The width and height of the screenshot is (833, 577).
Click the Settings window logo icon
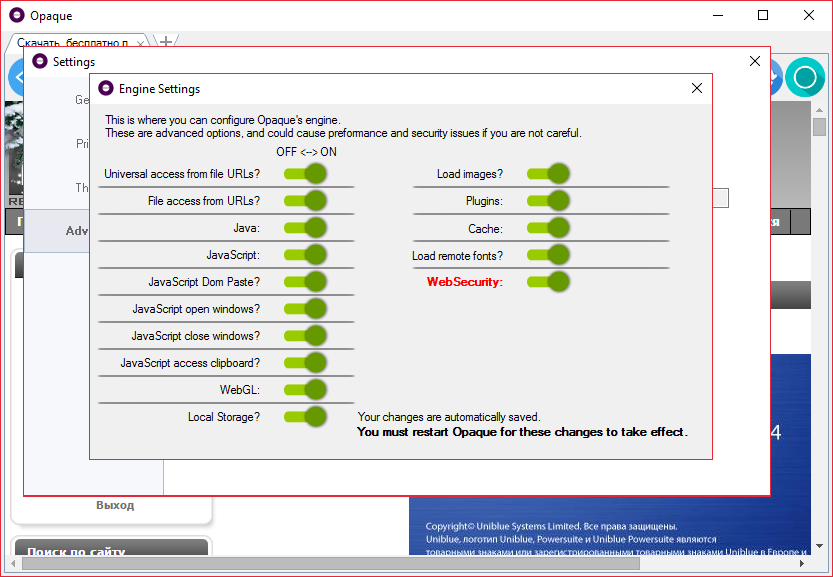click(x=40, y=61)
